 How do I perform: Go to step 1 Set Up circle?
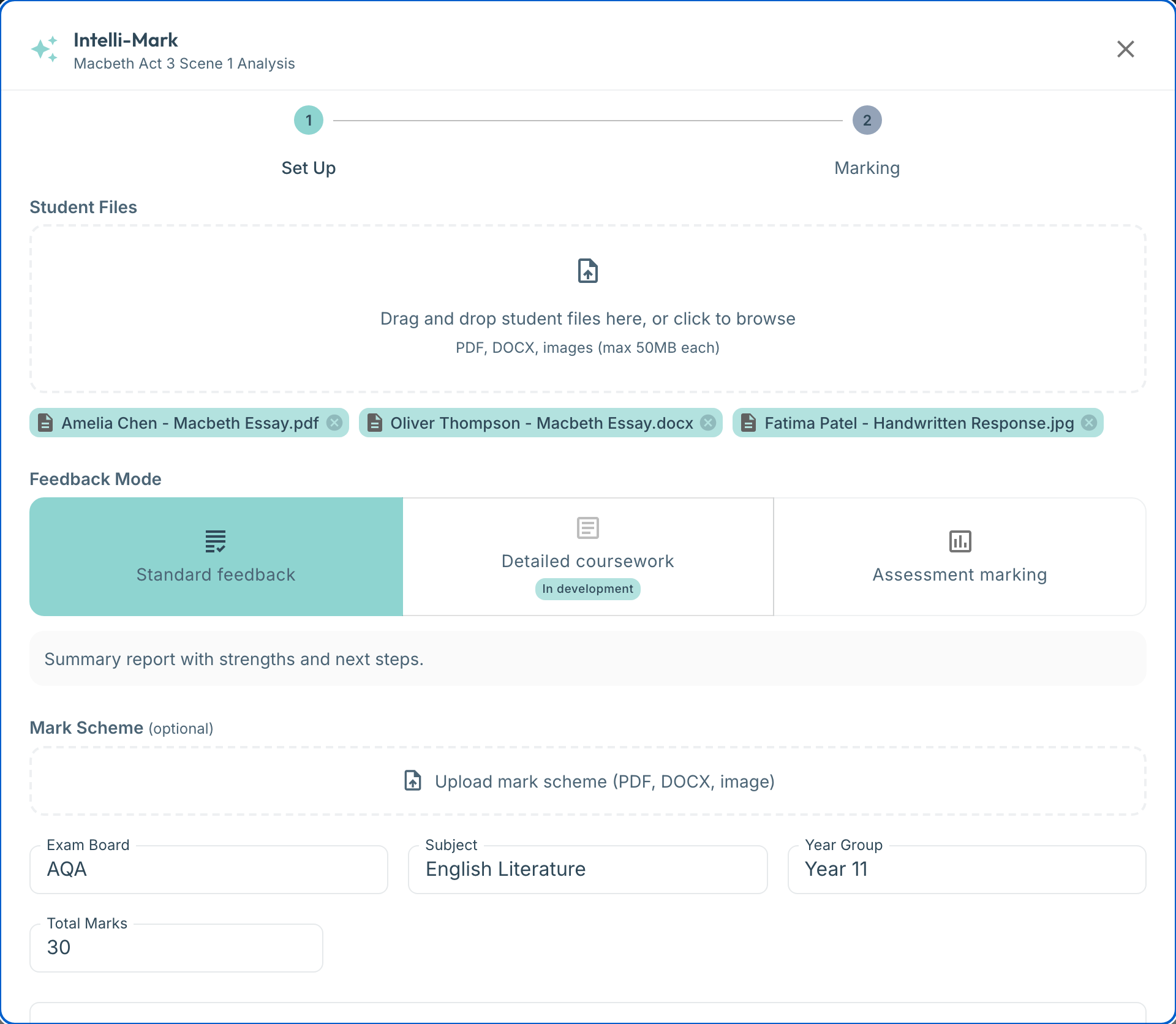point(309,120)
